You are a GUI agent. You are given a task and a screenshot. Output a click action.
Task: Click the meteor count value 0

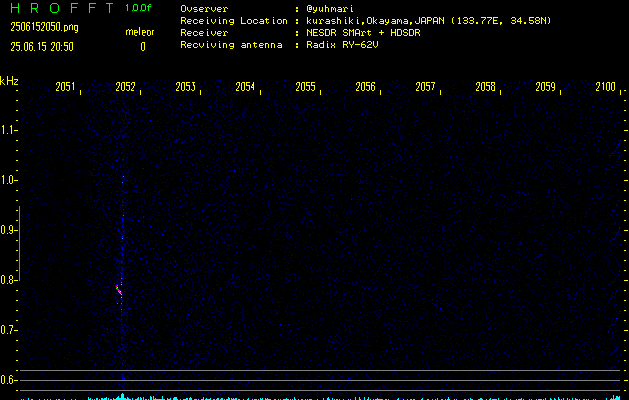pos(143,47)
